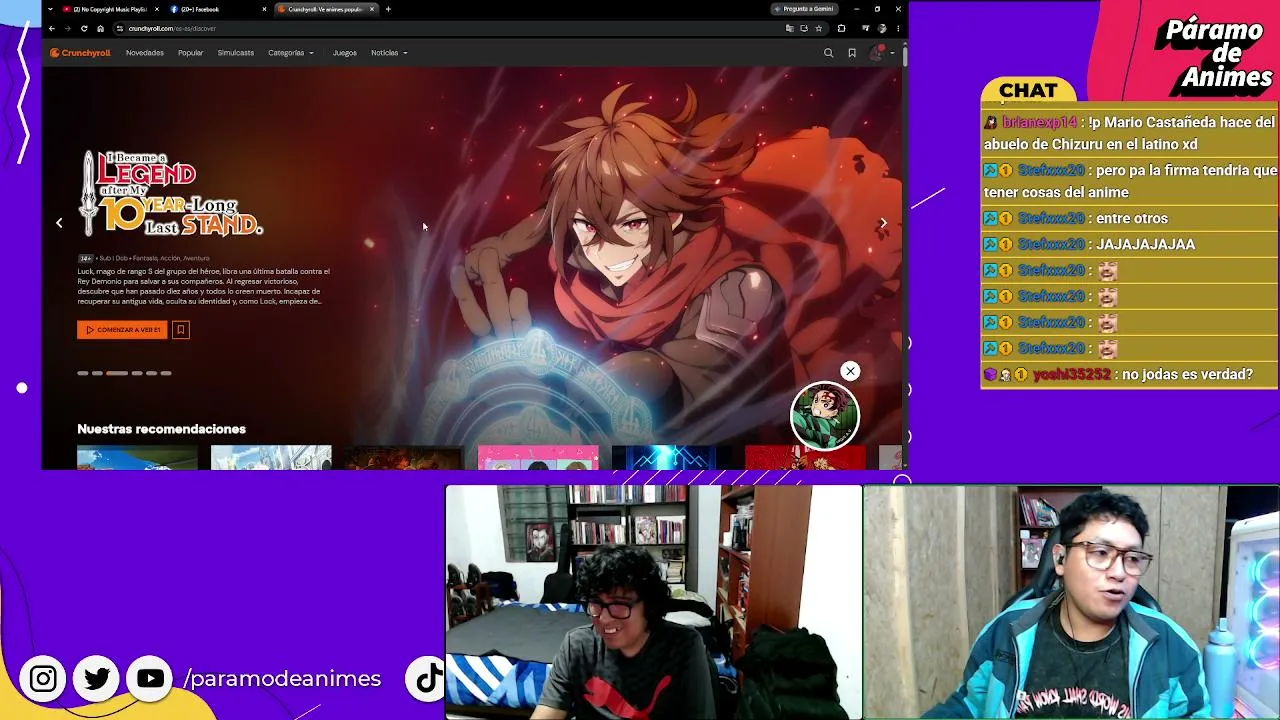1280x720 pixels.
Task: Open a new browser tab
Action: click(x=388, y=9)
